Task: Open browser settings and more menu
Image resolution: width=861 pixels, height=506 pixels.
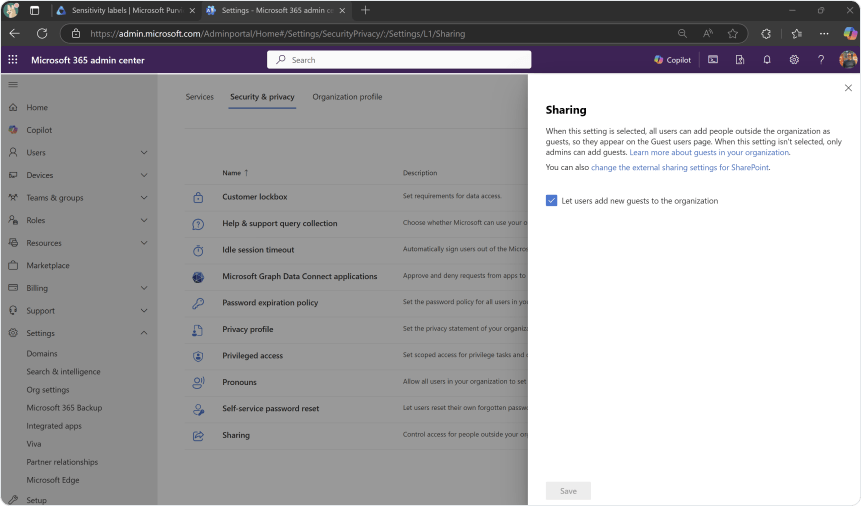Action: [x=824, y=34]
